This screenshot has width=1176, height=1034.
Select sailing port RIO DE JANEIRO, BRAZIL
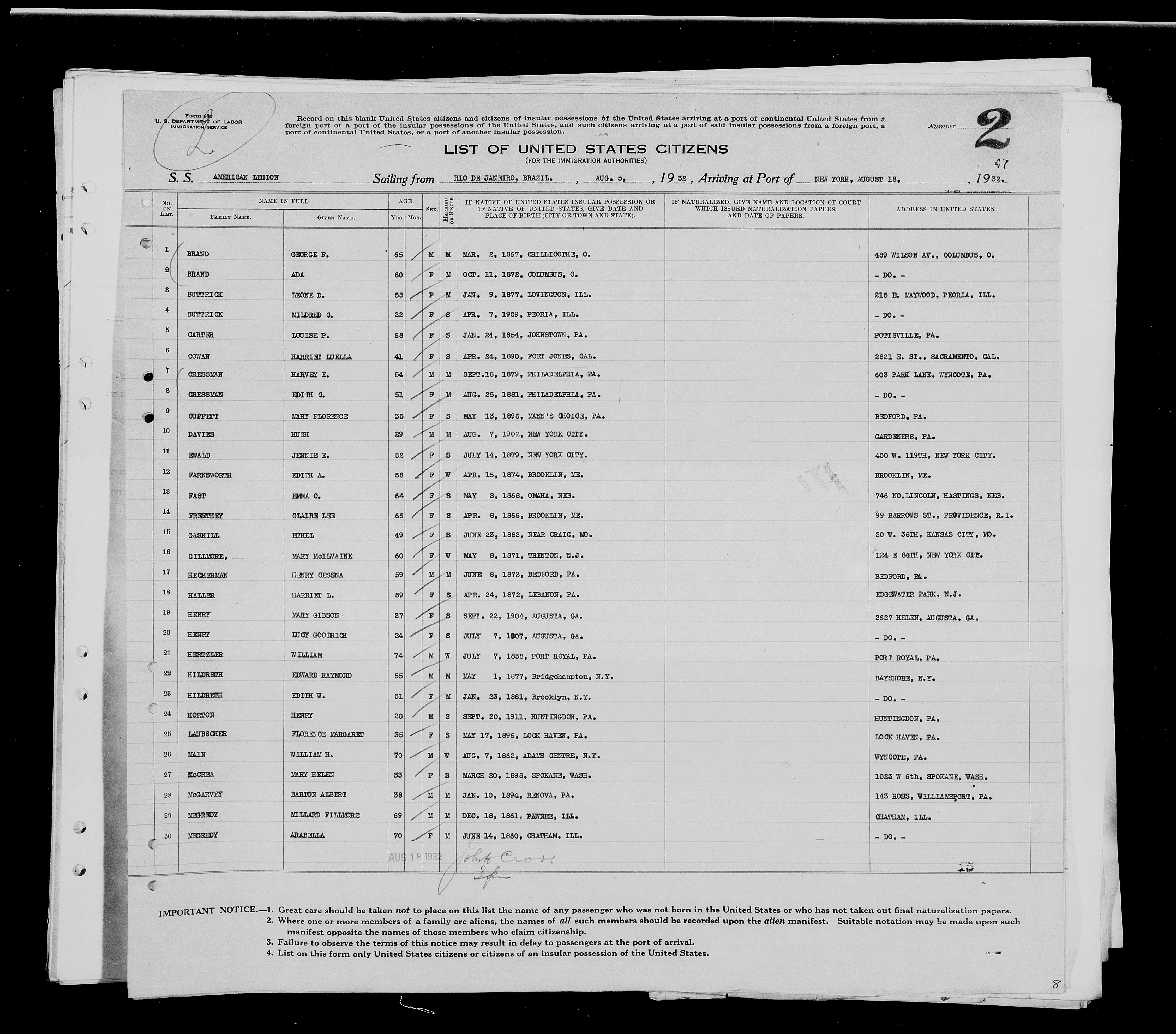tap(503, 178)
